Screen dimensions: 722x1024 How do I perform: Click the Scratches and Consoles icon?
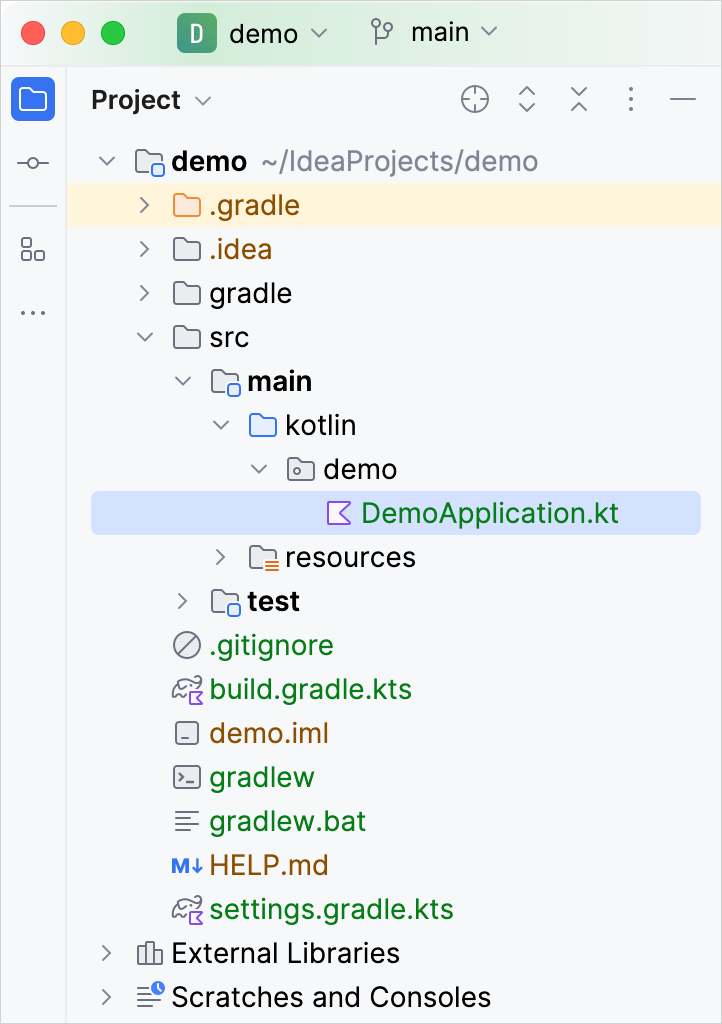coord(150,995)
